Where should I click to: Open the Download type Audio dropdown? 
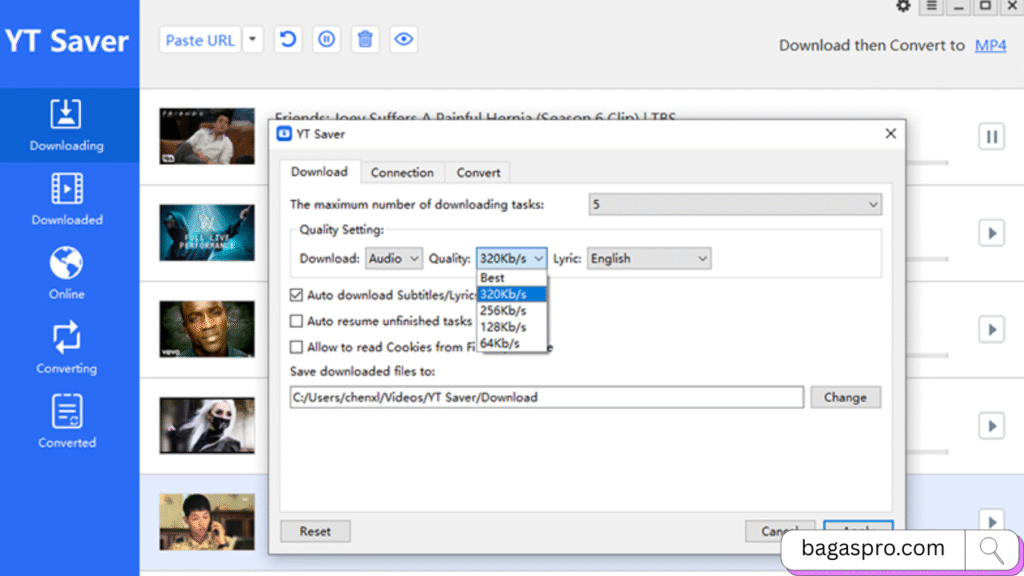click(x=394, y=258)
